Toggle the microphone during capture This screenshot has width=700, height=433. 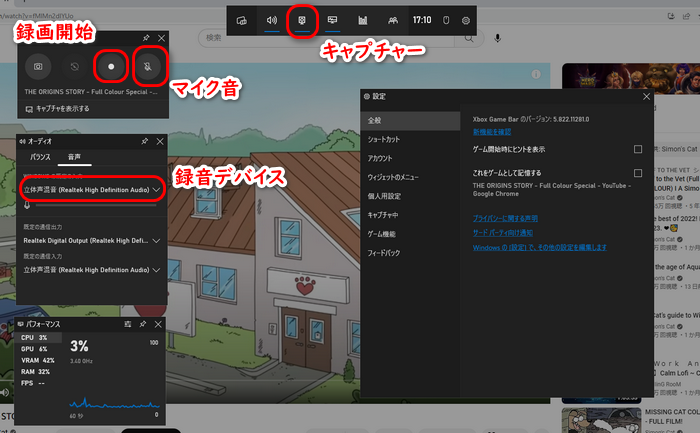pyautogui.click(x=147, y=65)
